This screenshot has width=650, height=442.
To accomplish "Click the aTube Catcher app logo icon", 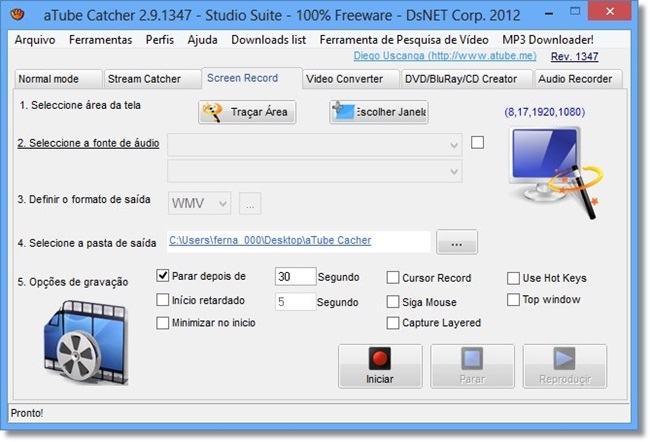I will [17, 15].
